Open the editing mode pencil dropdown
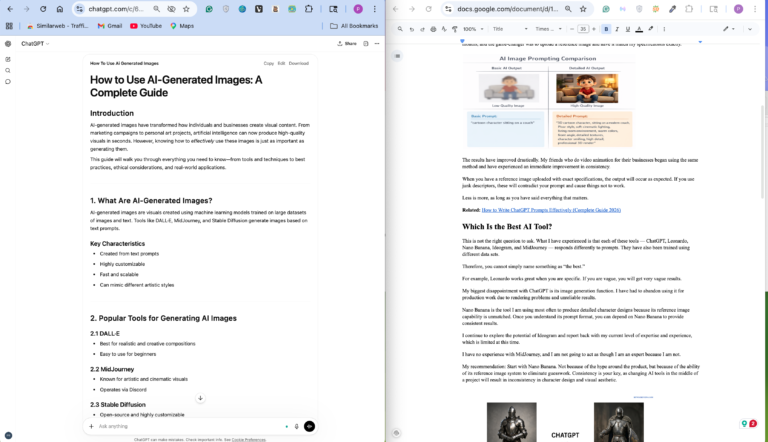Screen dimensions: 768x442 click(729, 29)
